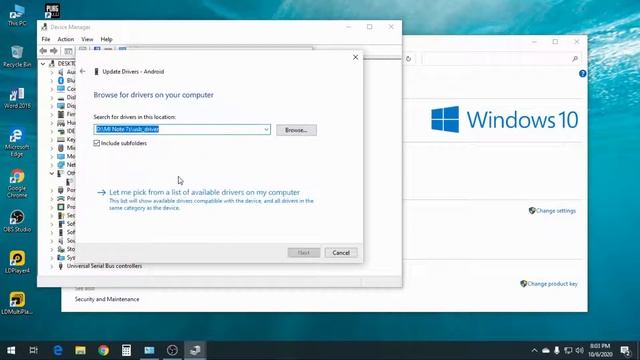Click refresh icon in System window
The height and width of the screenshot is (360, 640).
tap(409, 59)
